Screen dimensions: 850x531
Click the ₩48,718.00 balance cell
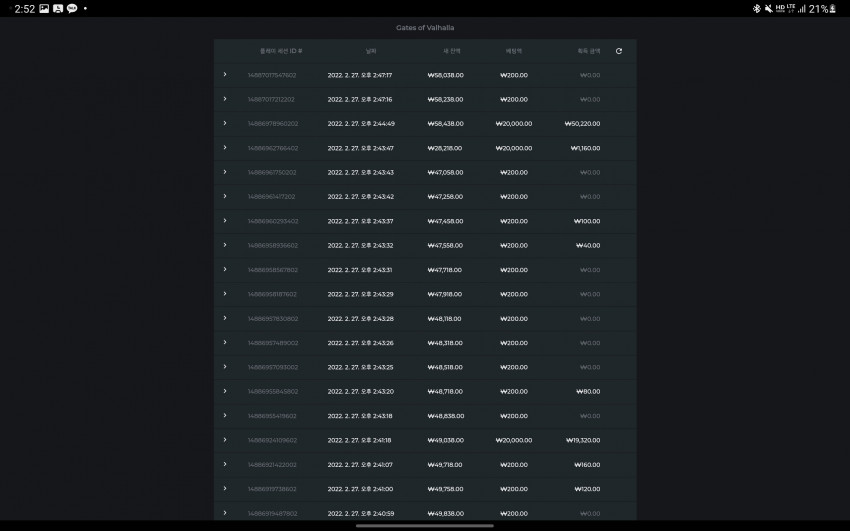[x=445, y=391]
